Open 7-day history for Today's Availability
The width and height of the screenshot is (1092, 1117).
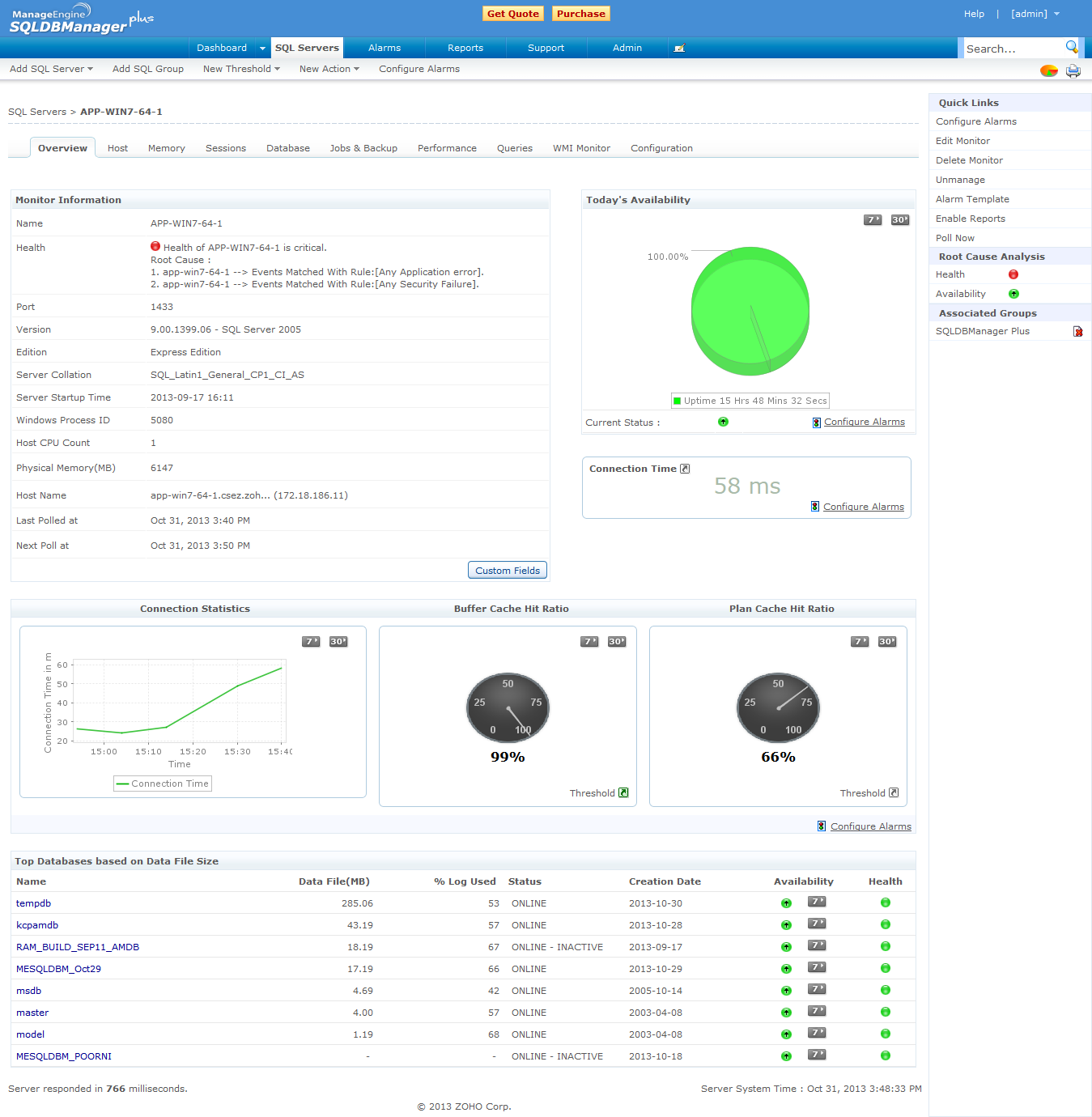(873, 220)
